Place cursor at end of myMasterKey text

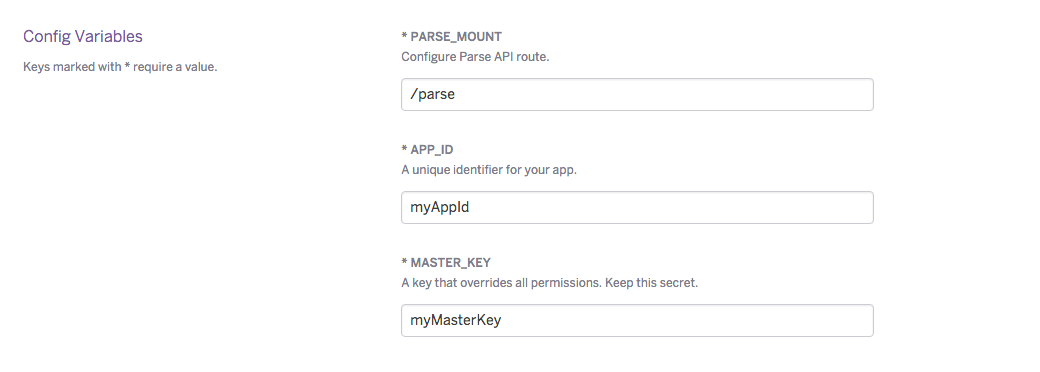pos(503,320)
